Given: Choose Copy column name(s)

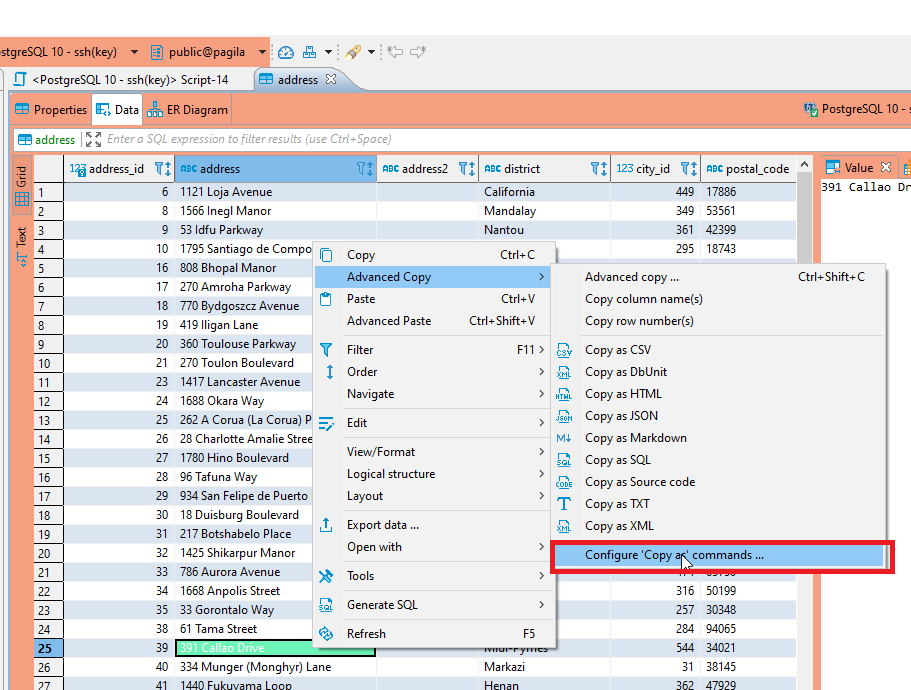Looking at the screenshot, I should (718, 299).
